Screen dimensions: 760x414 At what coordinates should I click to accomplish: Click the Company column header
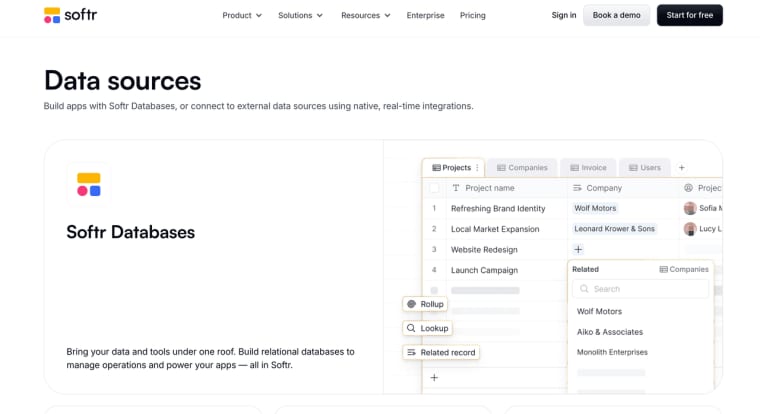click(x=623, y=188)
